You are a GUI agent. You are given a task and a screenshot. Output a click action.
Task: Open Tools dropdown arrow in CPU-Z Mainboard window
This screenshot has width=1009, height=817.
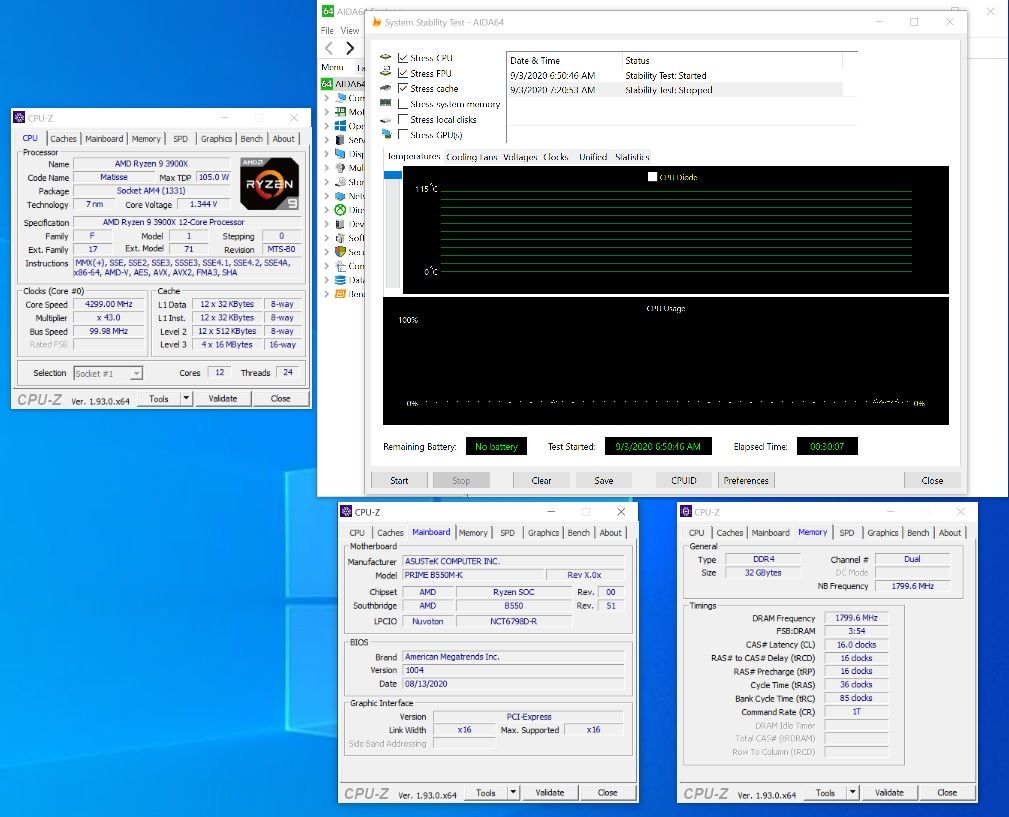pyautogui.click(x=514, y=793)
